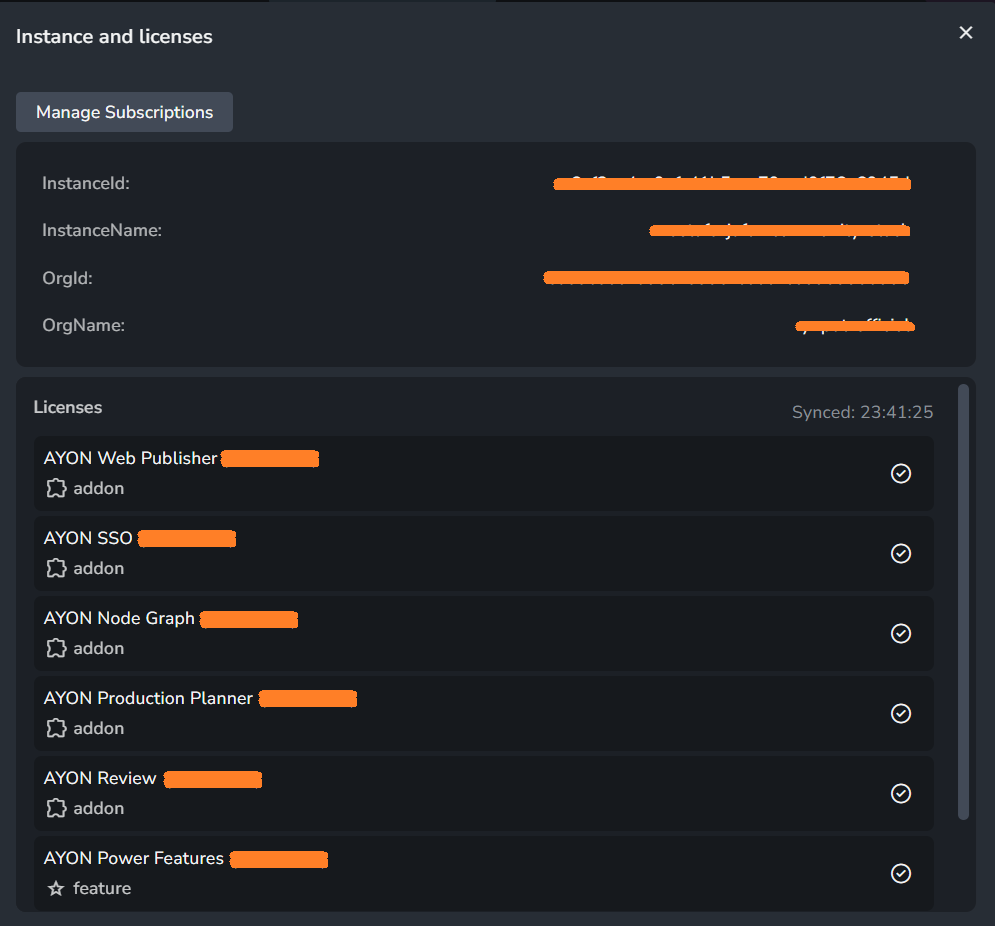Select the AYON Power Features license name
Screen dimensions: 995x926
(133, 858)
